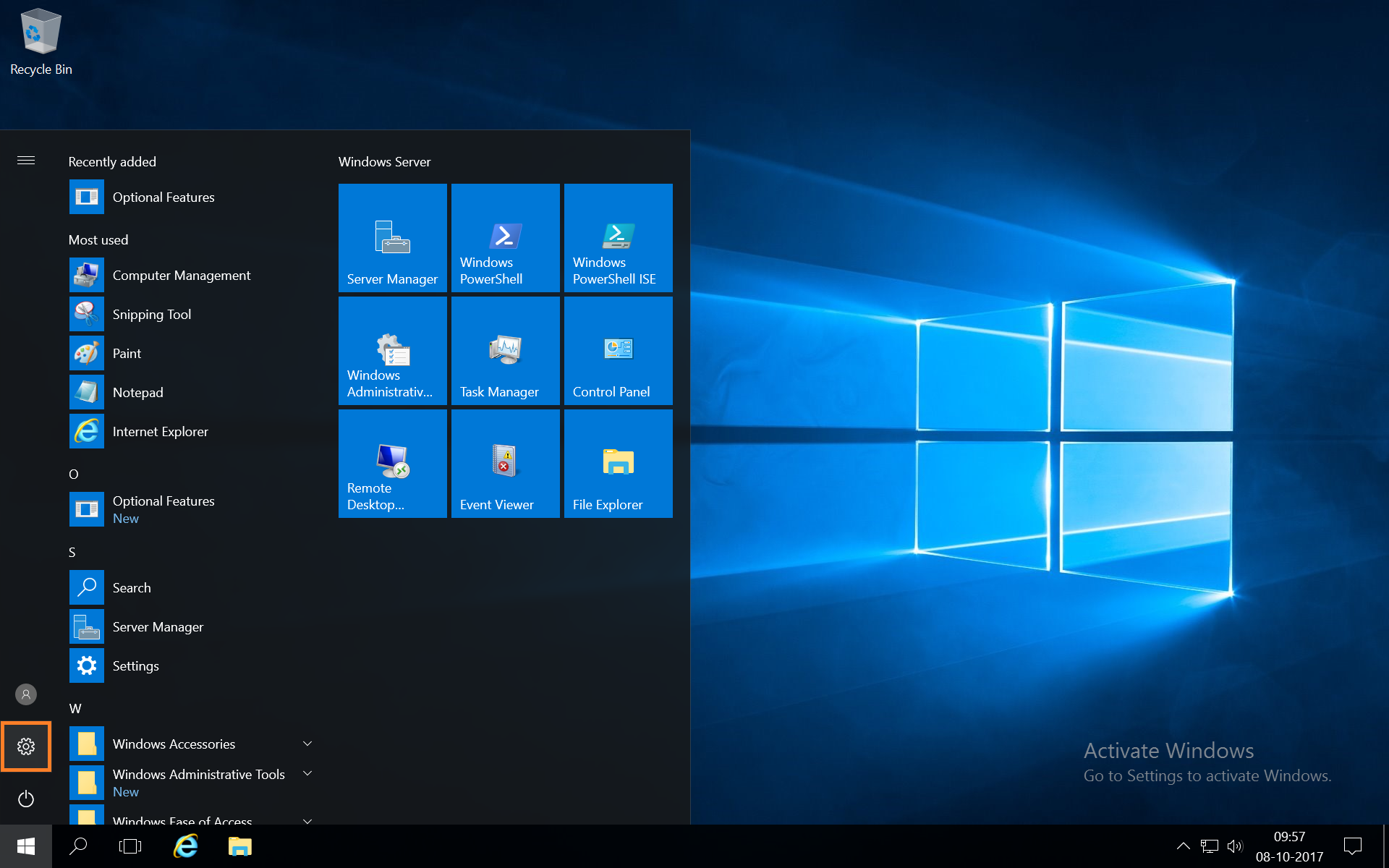Open the Control Panel tile

[x=618, y=350]
